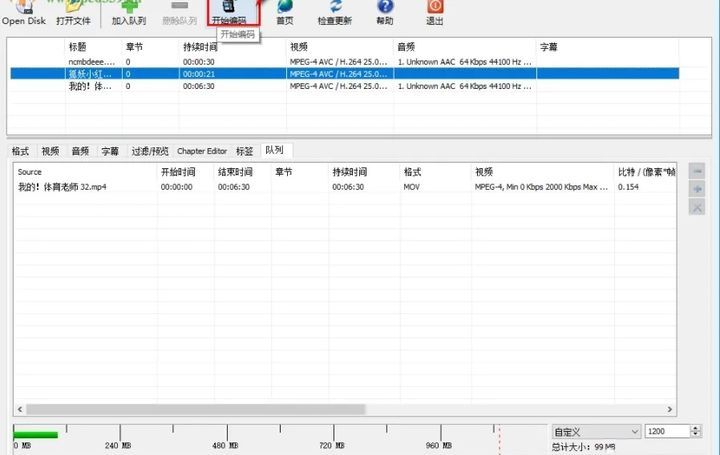Open the Chapter Editor tab
The width and height of the screenshot is (720, 455).
(202, 151)
